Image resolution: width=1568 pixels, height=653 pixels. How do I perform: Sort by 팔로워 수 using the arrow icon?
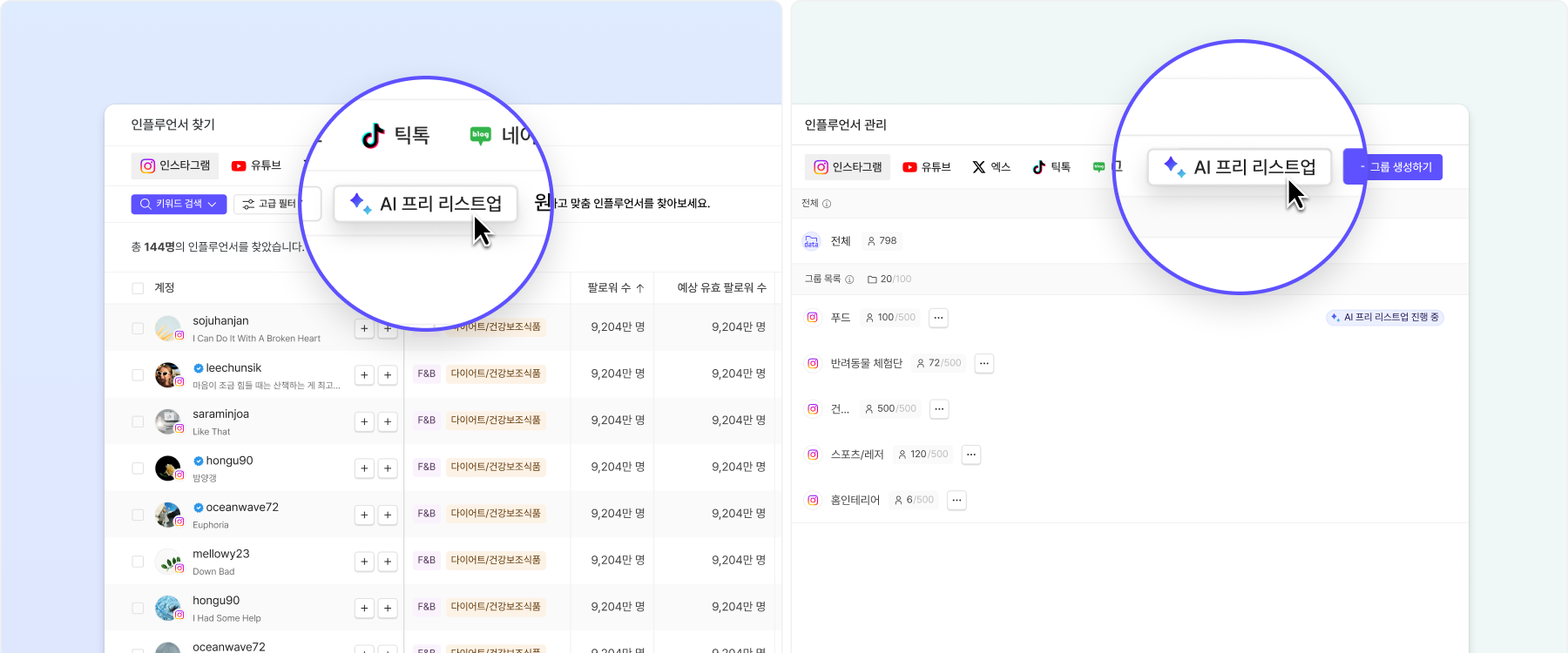[640, 288]
